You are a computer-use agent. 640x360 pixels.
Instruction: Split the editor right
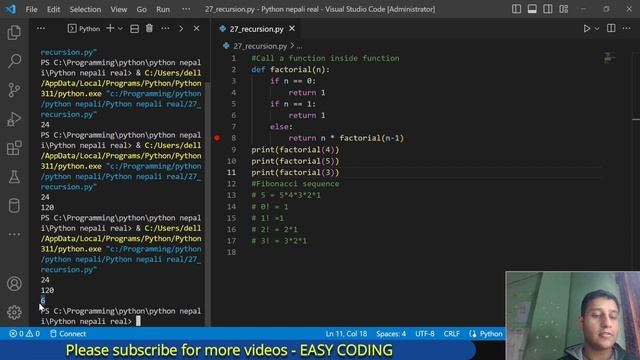point(611,28)
